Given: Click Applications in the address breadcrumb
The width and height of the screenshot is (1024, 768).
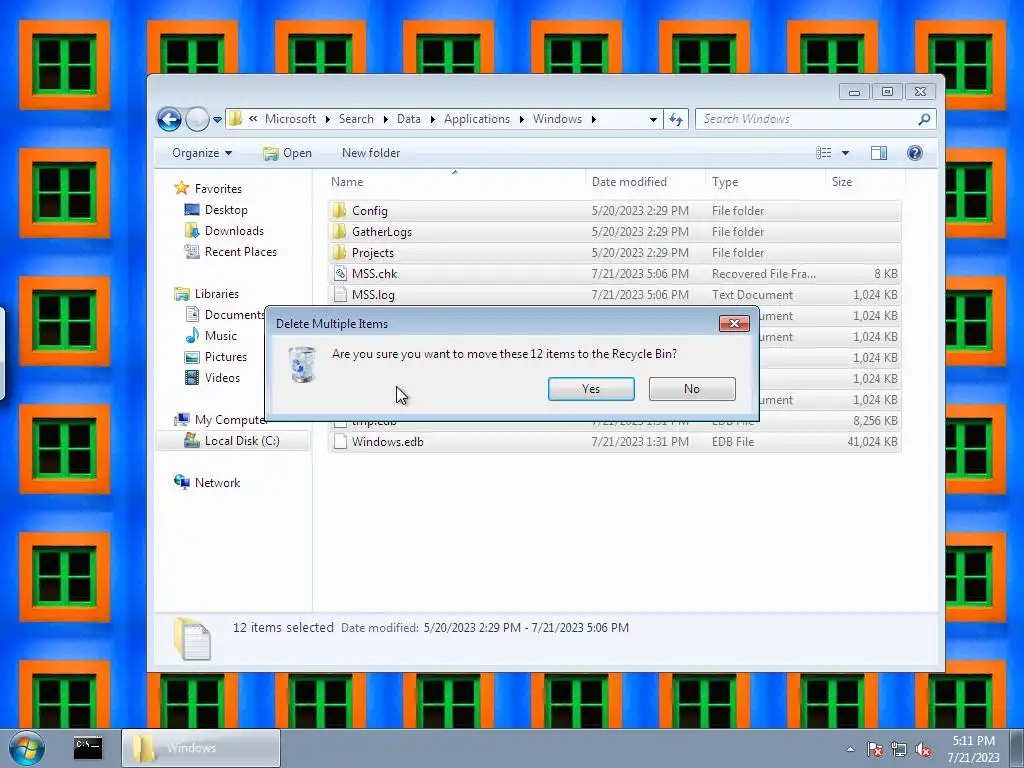Looking at the screenshot, I should point(477,119).
